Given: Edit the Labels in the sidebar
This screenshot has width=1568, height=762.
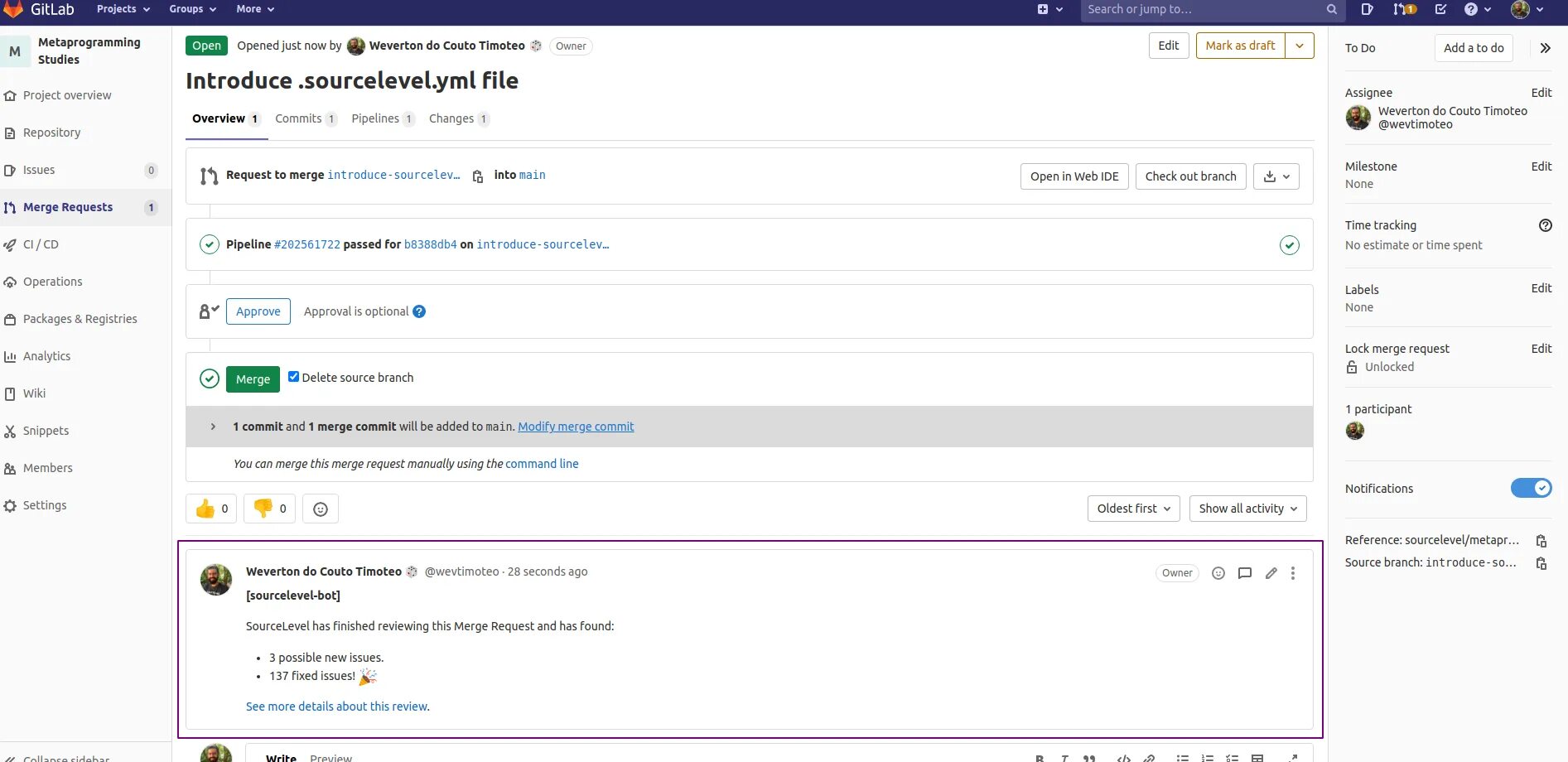Looking at the screenshot, I should click(1541, 288).
